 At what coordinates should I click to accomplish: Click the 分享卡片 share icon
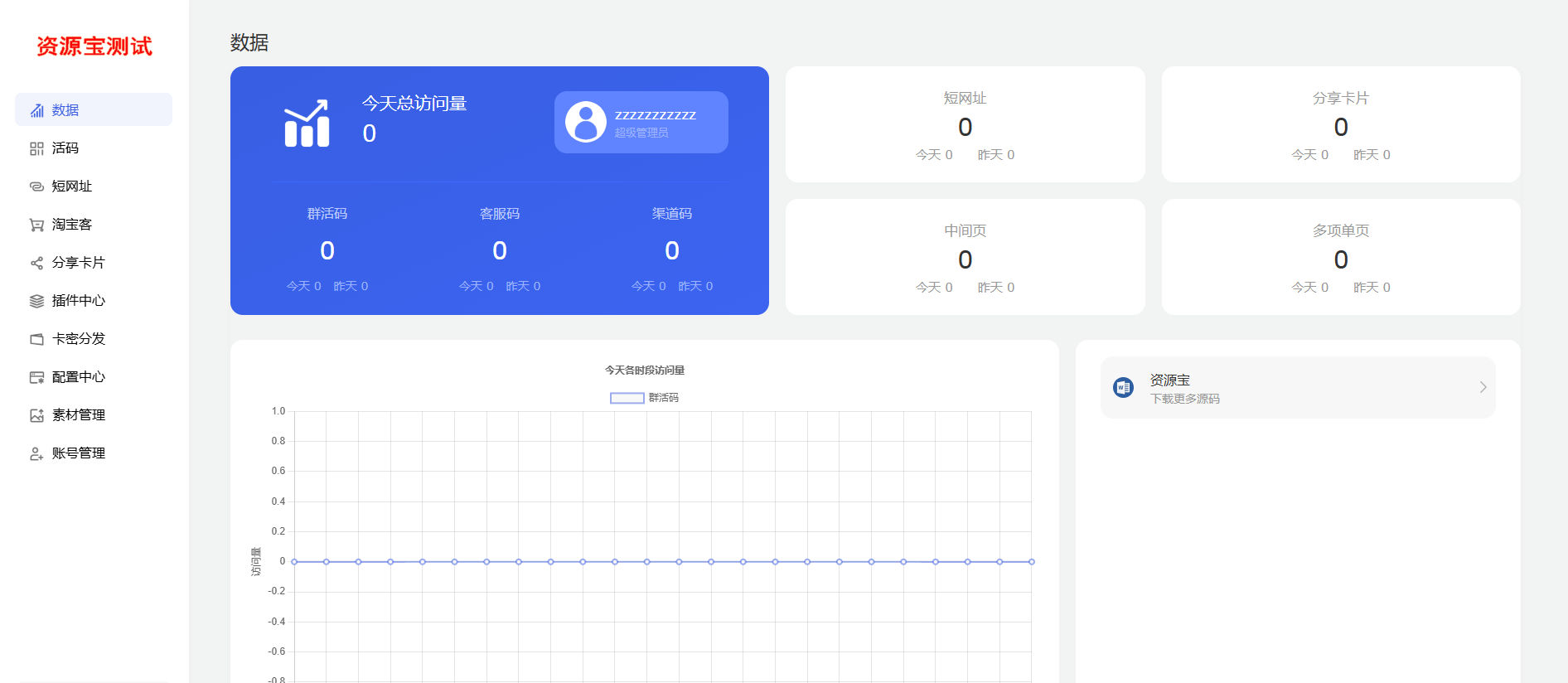(36, 263)
